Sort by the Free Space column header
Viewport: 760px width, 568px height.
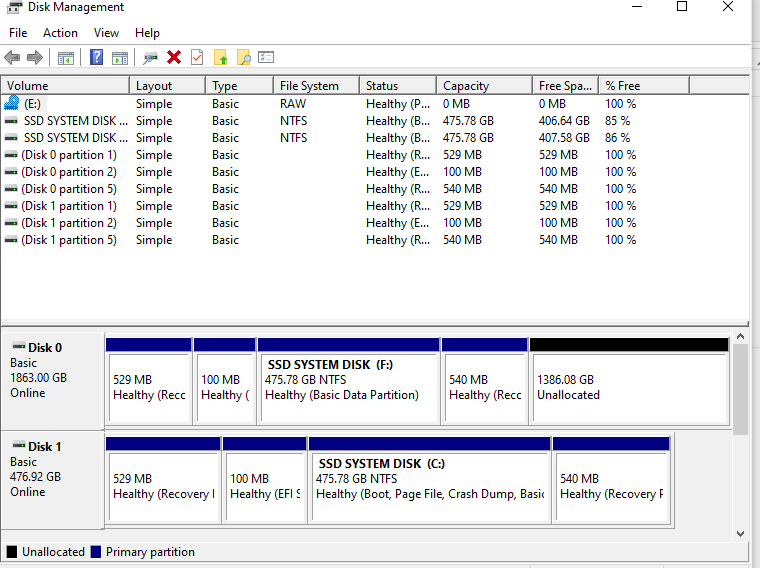click(566, 86)
